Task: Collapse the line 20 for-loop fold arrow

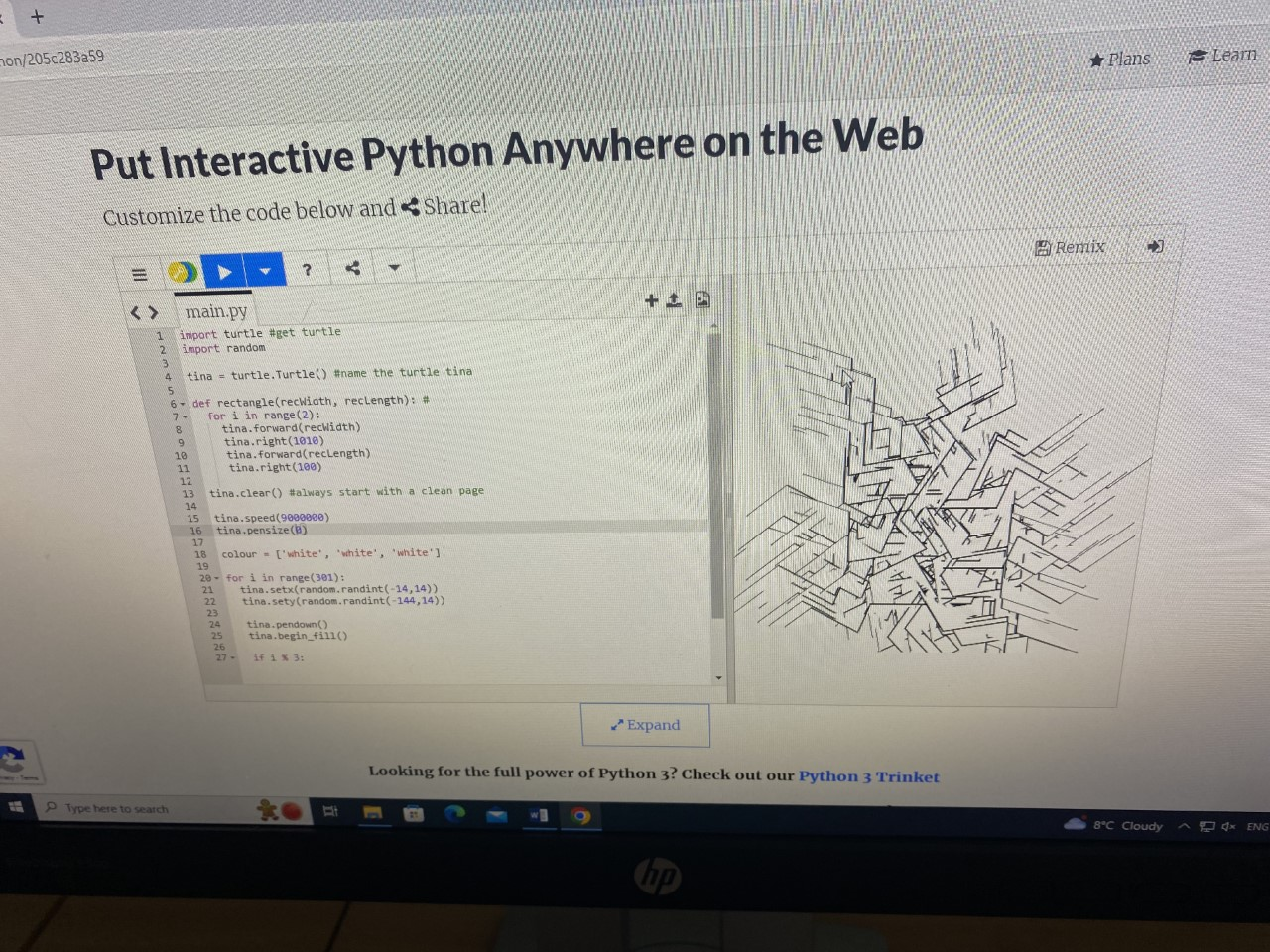Action: pos(216,578)
